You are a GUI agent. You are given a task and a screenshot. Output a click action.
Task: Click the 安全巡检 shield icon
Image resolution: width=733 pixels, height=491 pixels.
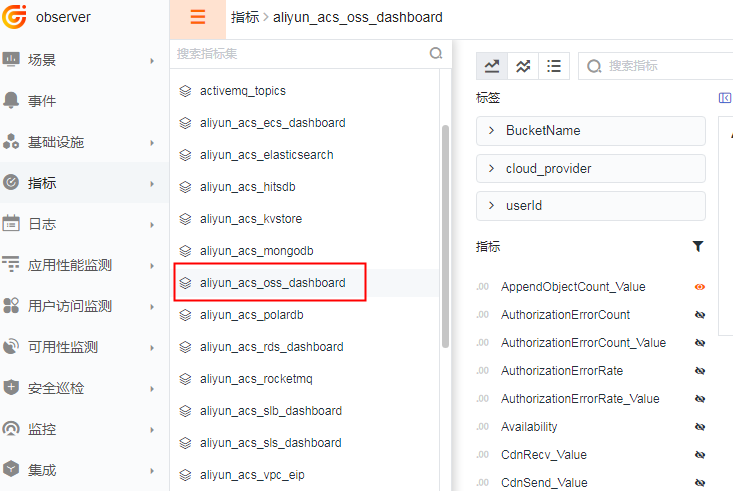[x=11, y=388]
